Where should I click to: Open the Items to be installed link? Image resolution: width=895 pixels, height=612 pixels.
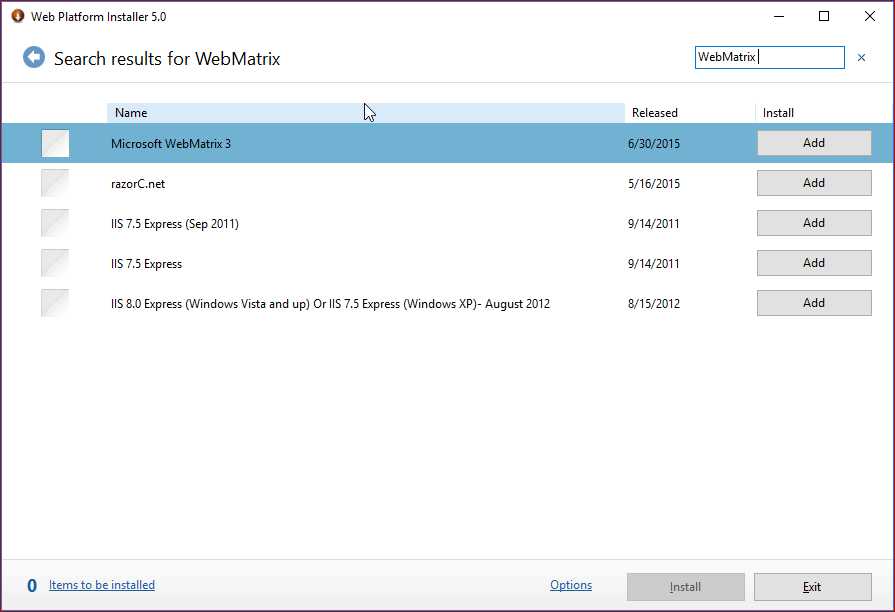pyautogui.click(x=102, y=585)
